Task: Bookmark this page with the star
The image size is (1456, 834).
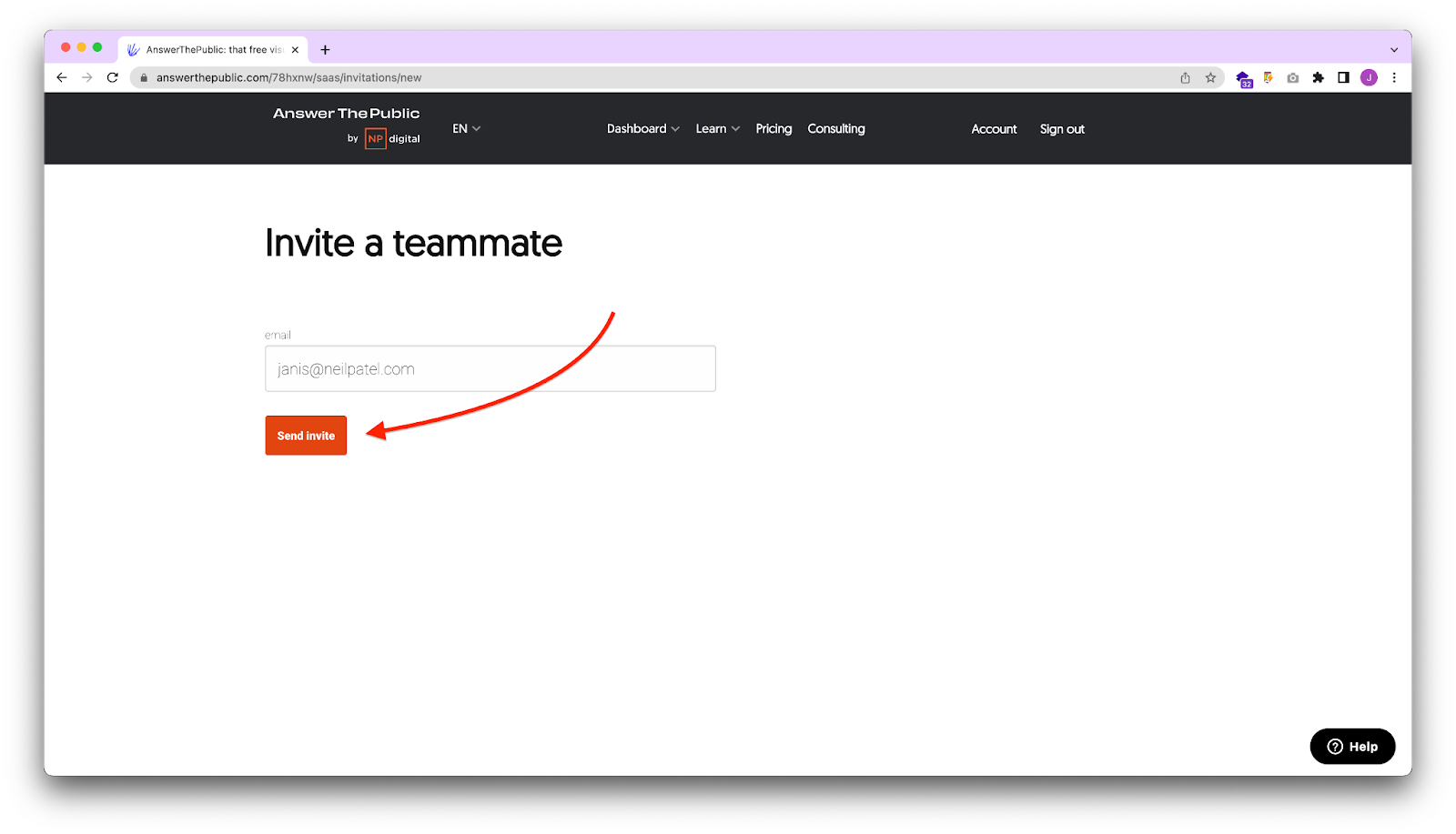Action: tap(1210, 78)
